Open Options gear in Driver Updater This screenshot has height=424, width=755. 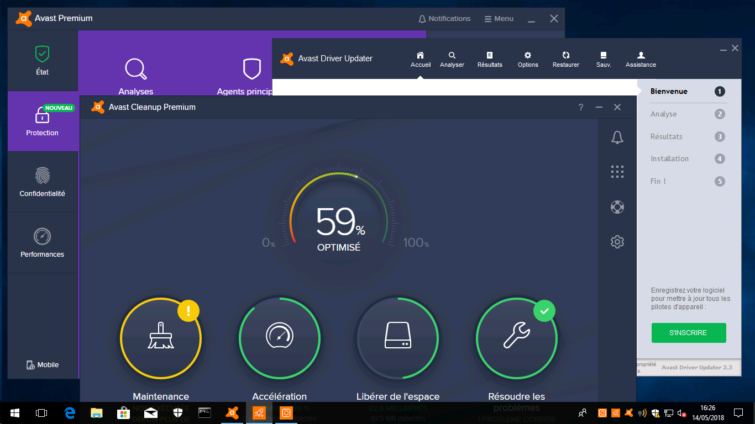tap(528, 60)
